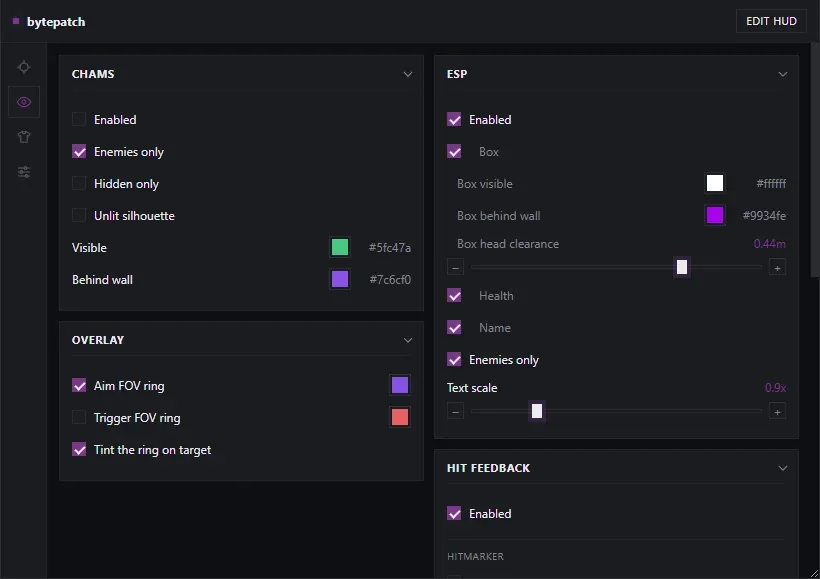Click the 0.9x text scale value
Image resolution: width=820 pixels, height=579 pixels.
[x=775, y=388]
